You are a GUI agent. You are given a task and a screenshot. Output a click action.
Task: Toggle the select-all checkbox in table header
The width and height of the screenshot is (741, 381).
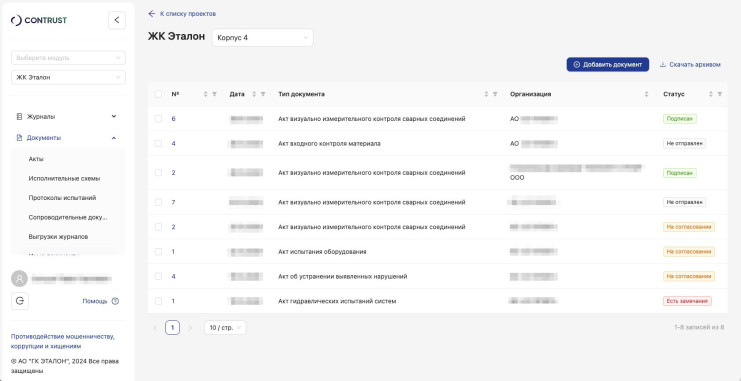[158, 94]
